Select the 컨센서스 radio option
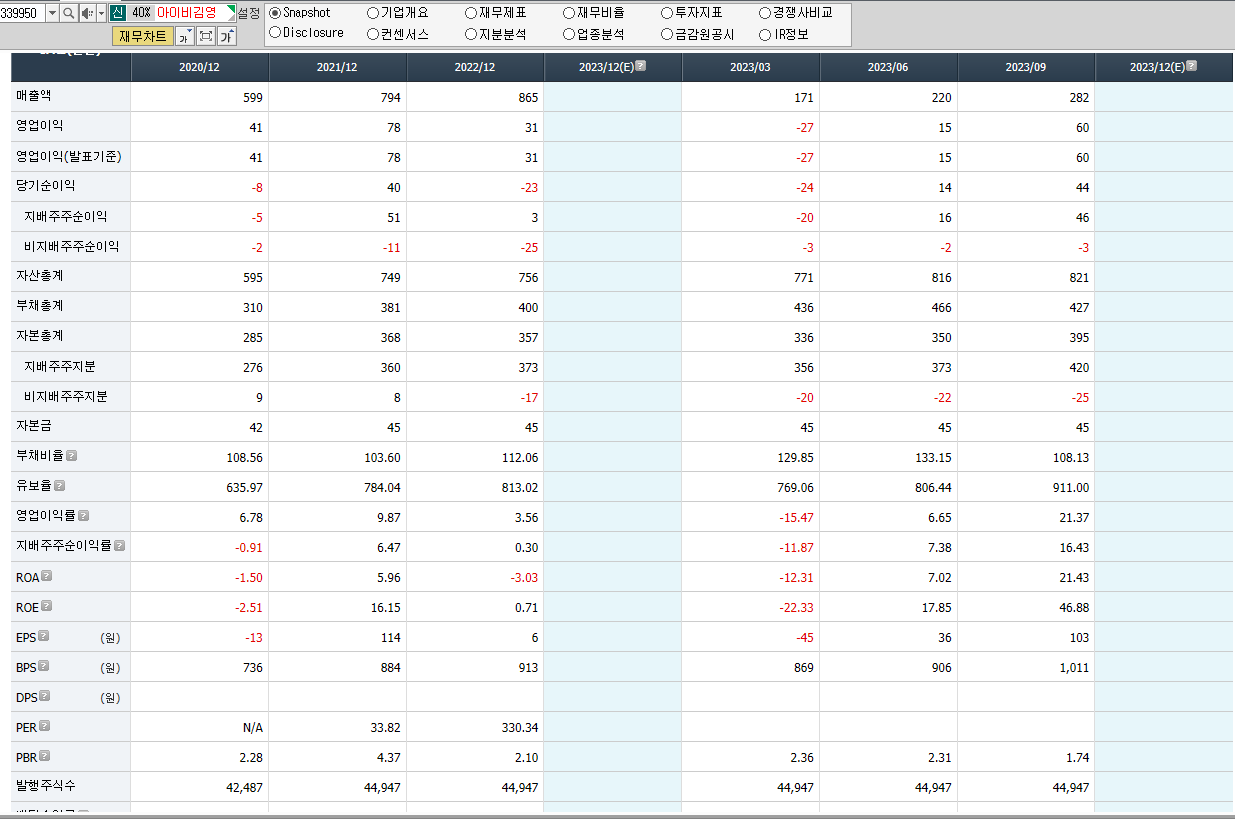The image size is (1235, 819). 373,34
